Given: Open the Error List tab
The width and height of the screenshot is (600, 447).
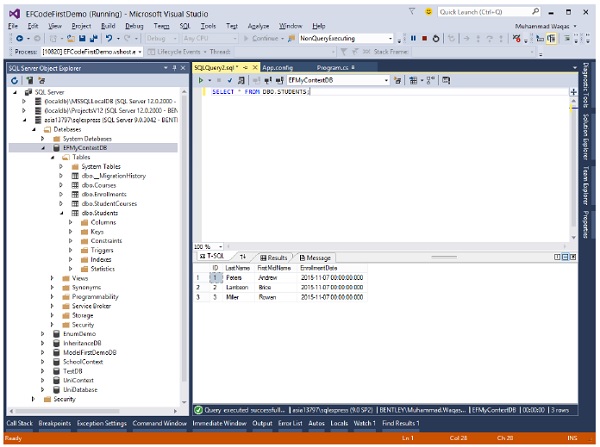Looking at the screenshot, I should pyautogui.click(x=290, y=423).
